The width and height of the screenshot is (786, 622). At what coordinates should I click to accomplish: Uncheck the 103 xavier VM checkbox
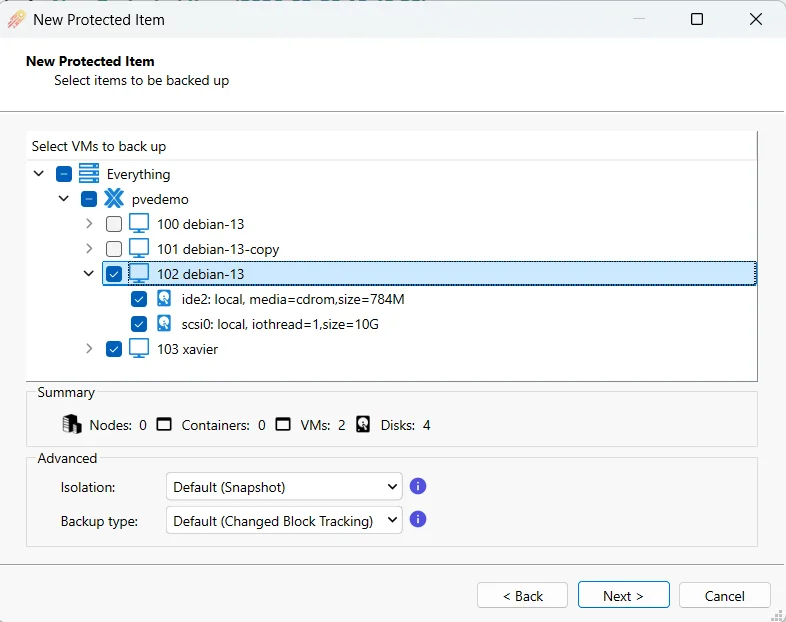pos(114,349)
